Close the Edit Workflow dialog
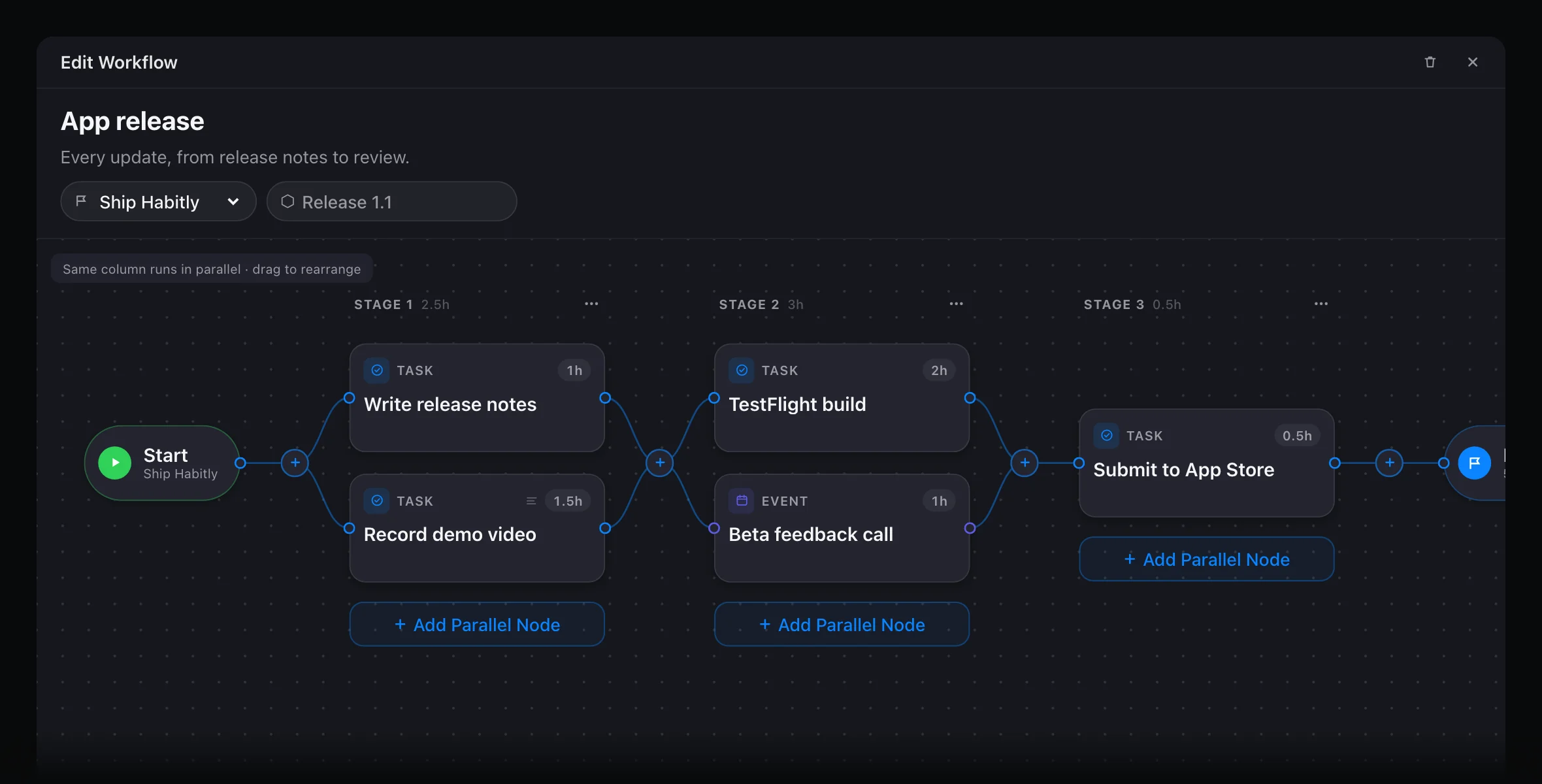 tap(1472, 62)
